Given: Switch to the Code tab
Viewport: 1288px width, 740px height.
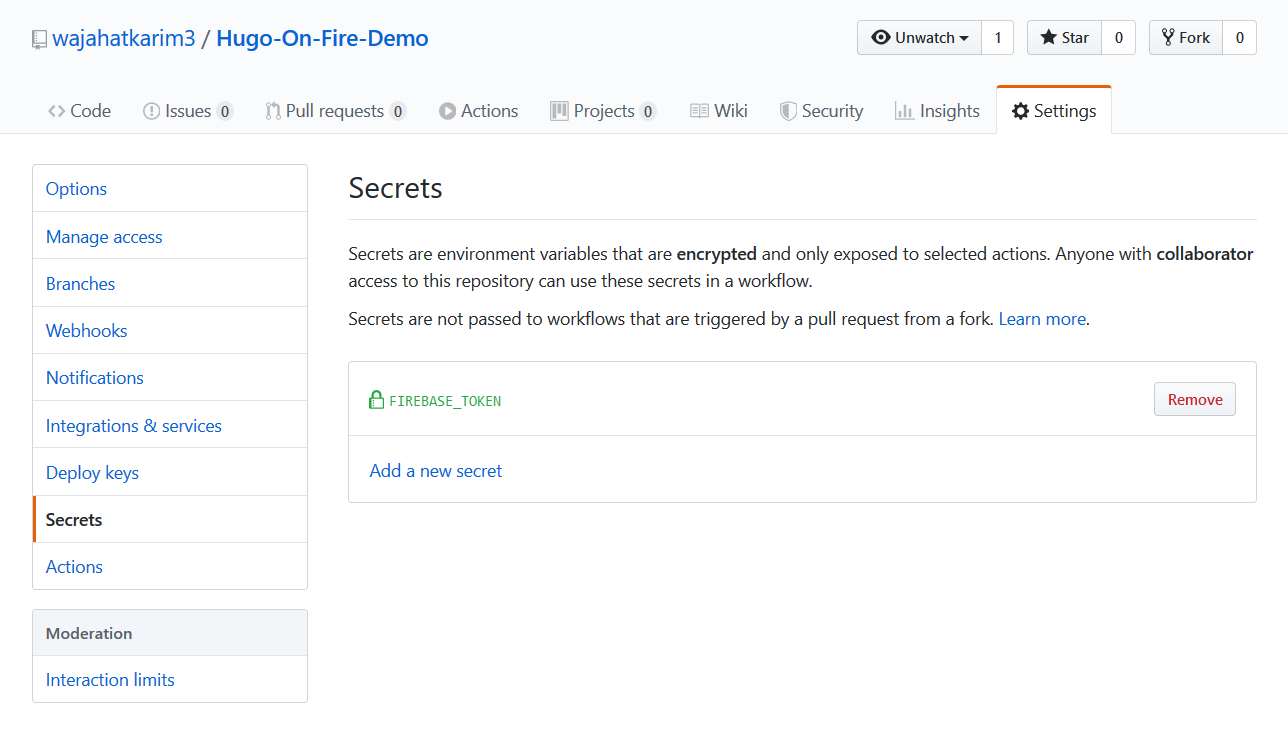Looking at the screenshot, I should click(x=79, y=111).
